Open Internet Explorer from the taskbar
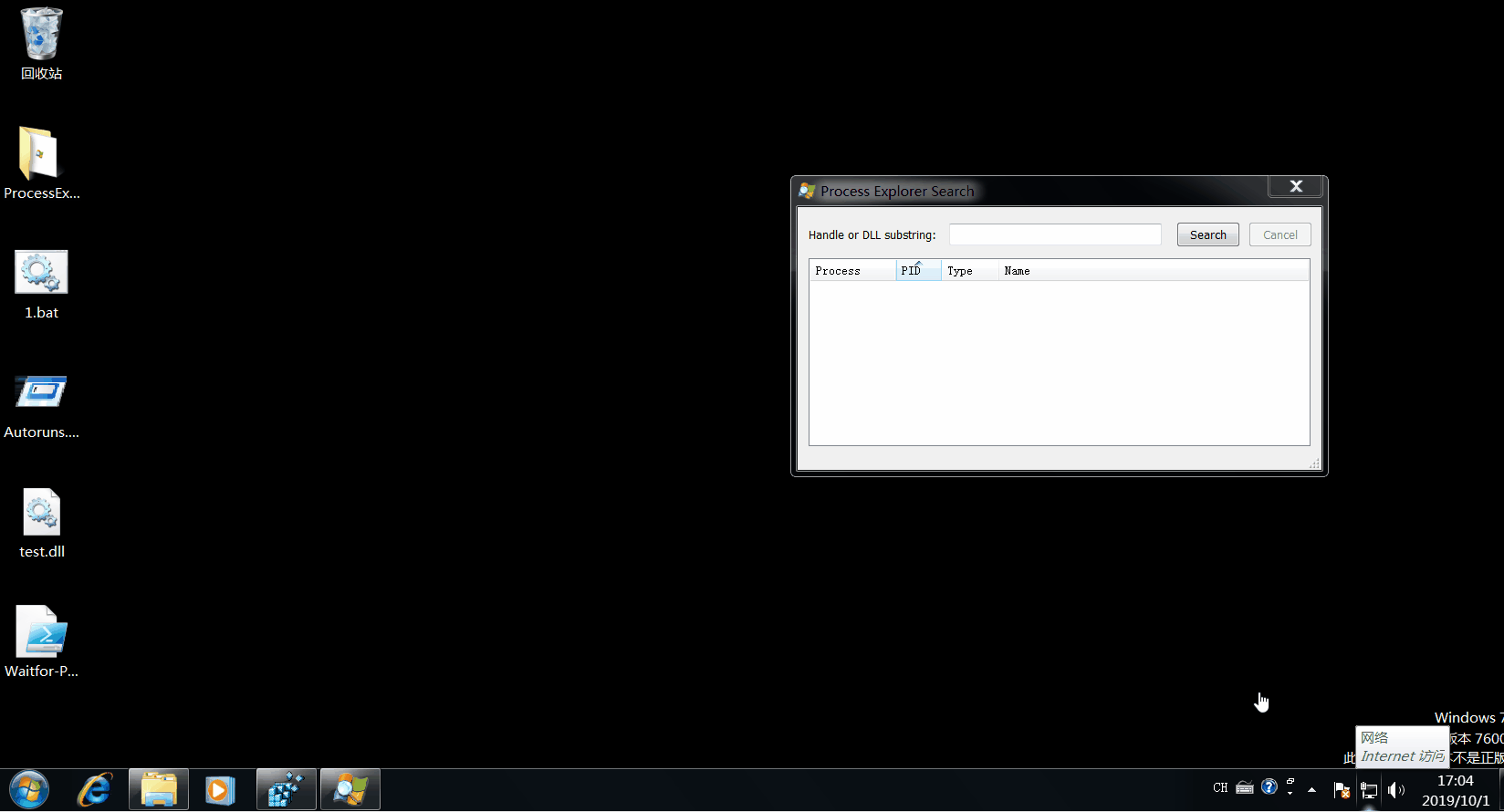Screen dimensions: 1504x812 pyautogui.click(x=95, y=789)
